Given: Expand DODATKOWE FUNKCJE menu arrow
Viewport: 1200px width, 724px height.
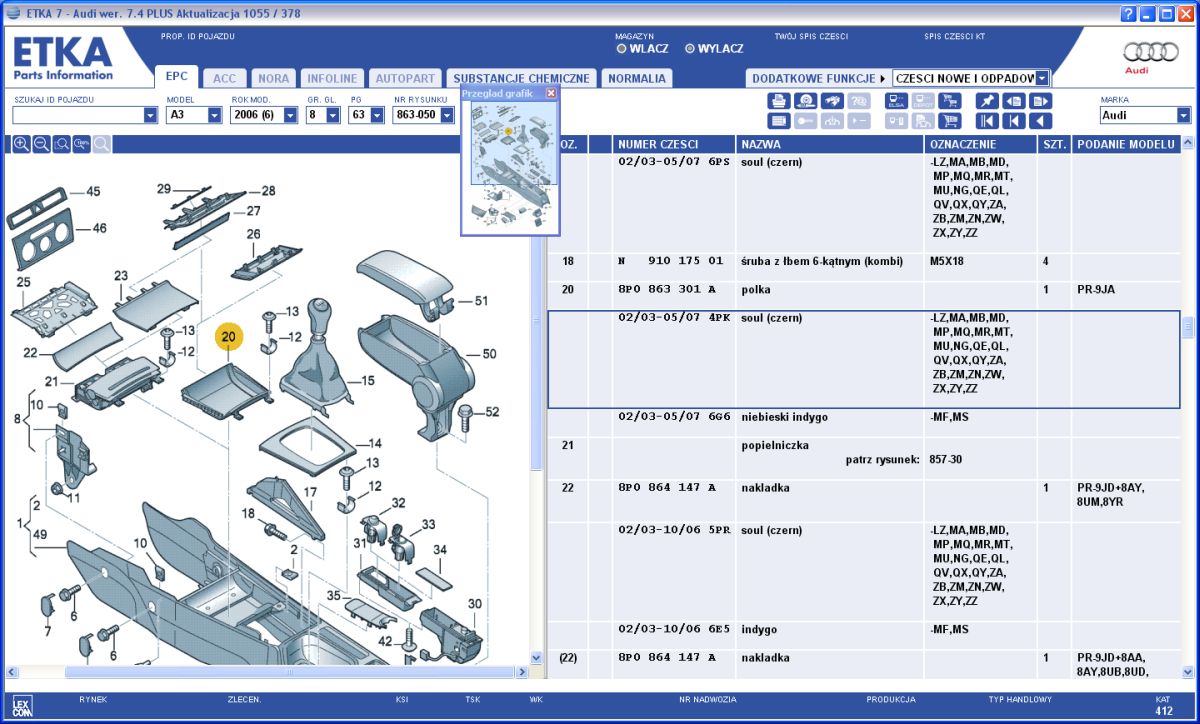Looking at the screenshot, I should point(883,78).
